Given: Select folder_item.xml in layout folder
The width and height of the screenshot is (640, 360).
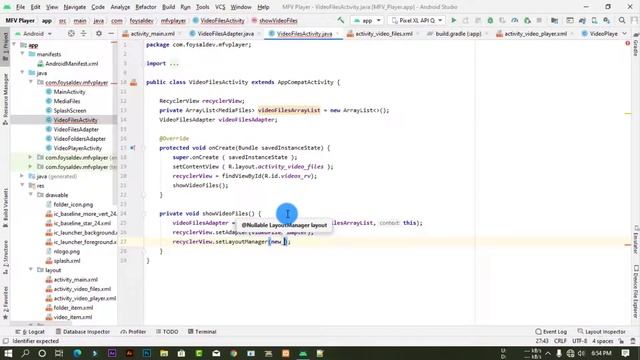Looking at the screenshot, I should (x=73, y=307).
